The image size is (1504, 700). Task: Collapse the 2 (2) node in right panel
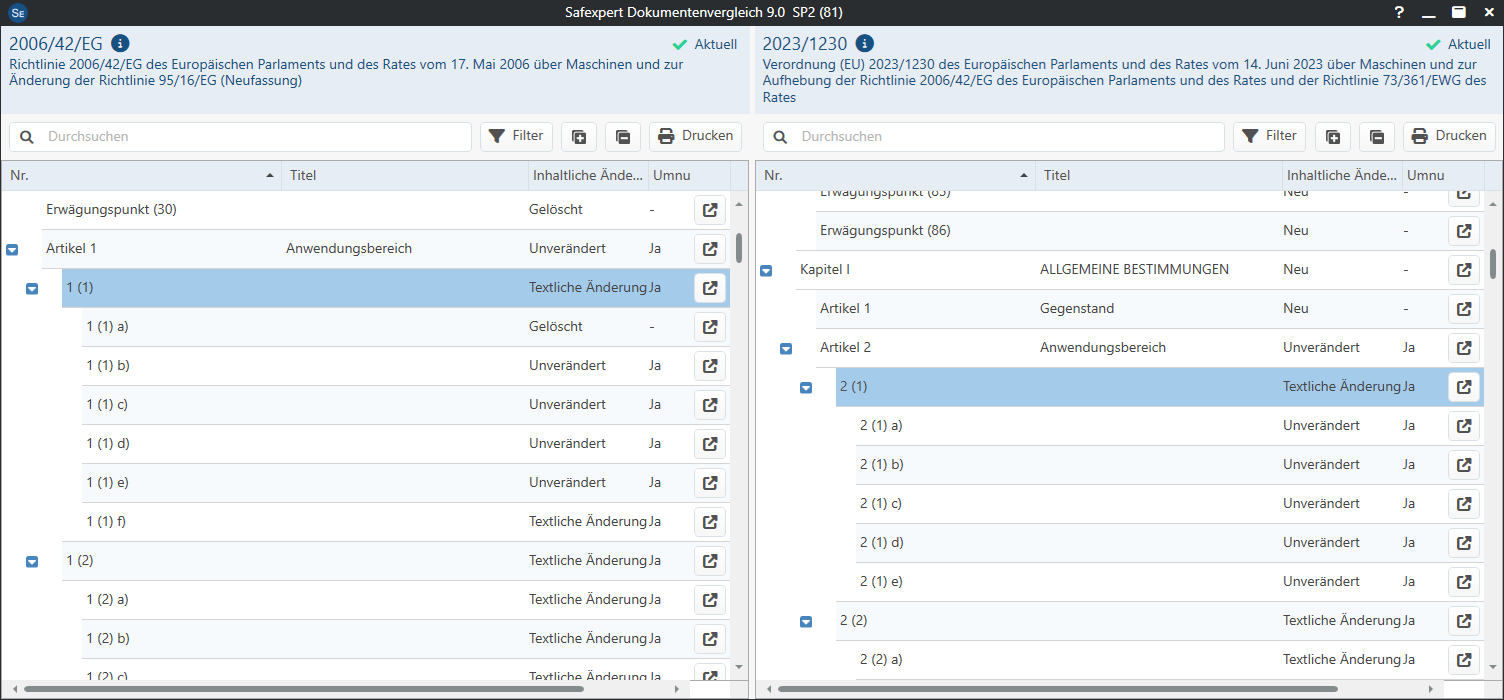[806, 622]
